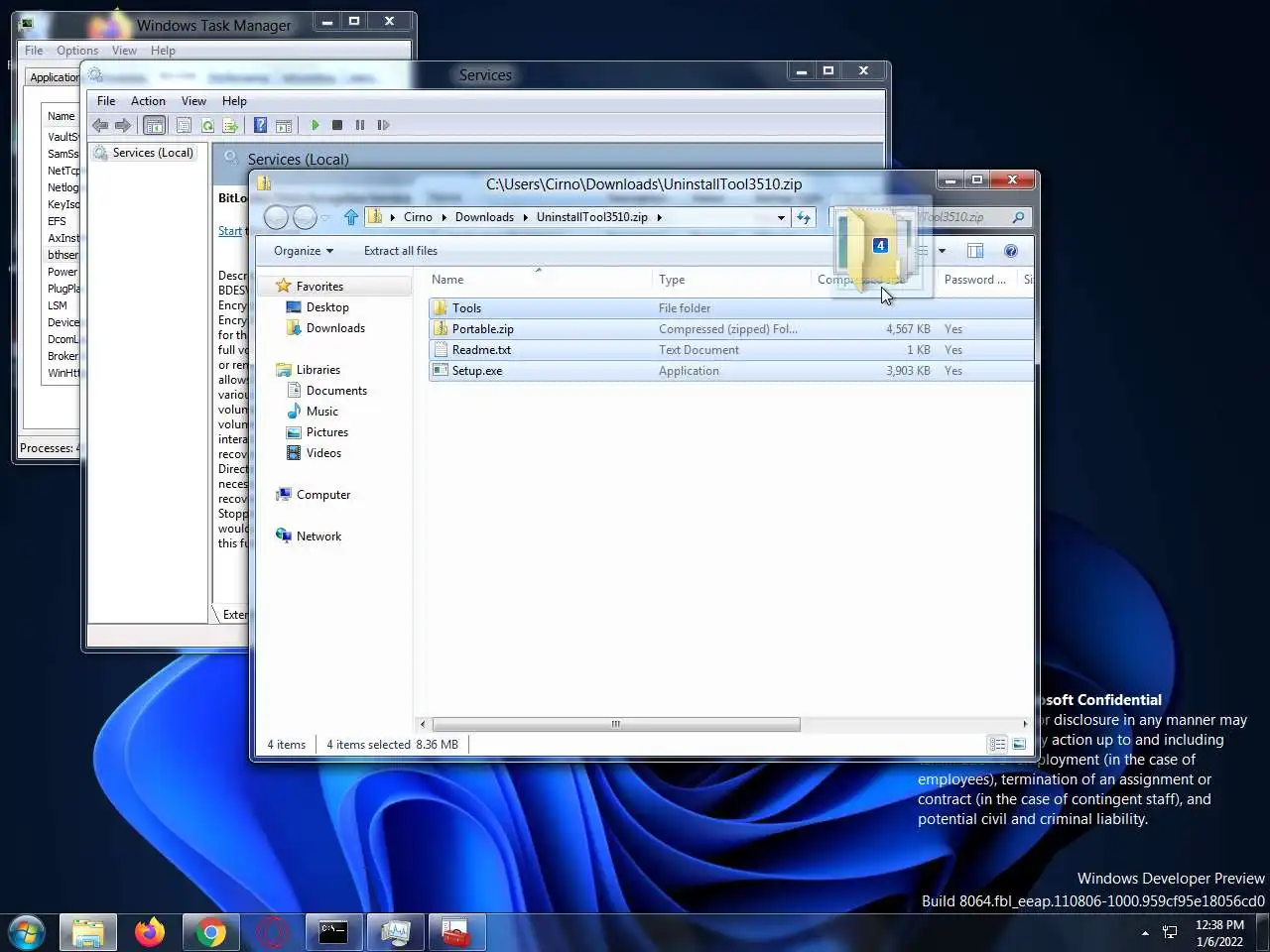
Task: Open Desktop in Favorites sidebar
Action: [x=327, y=307]
